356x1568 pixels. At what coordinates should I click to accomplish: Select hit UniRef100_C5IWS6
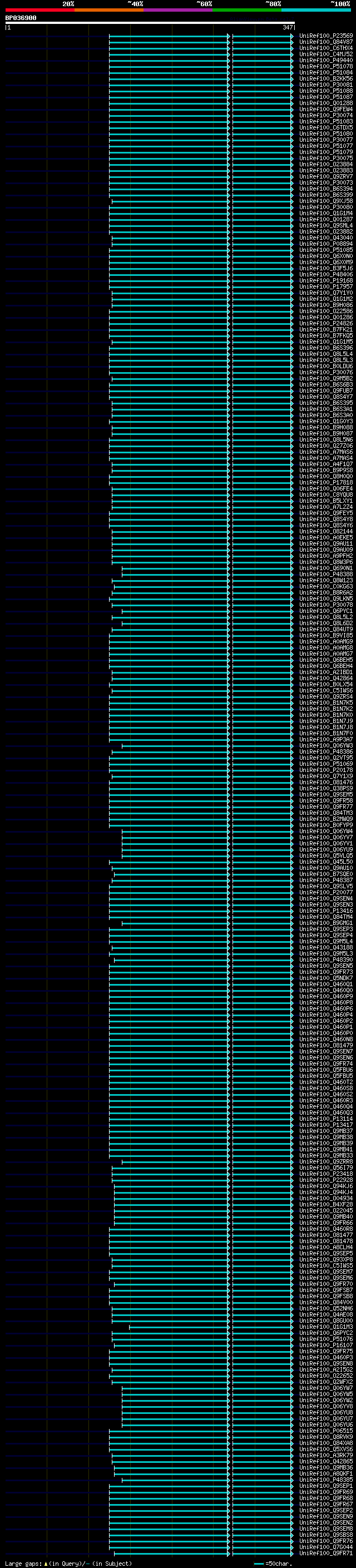[326, 690]
